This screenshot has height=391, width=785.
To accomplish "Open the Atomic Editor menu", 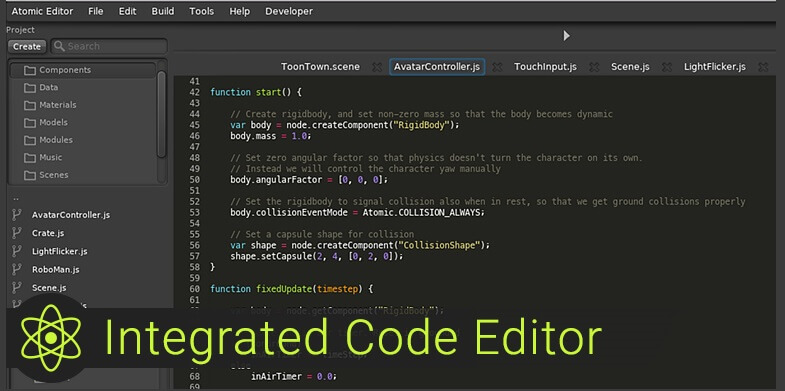I will click(x=43, y=11).
